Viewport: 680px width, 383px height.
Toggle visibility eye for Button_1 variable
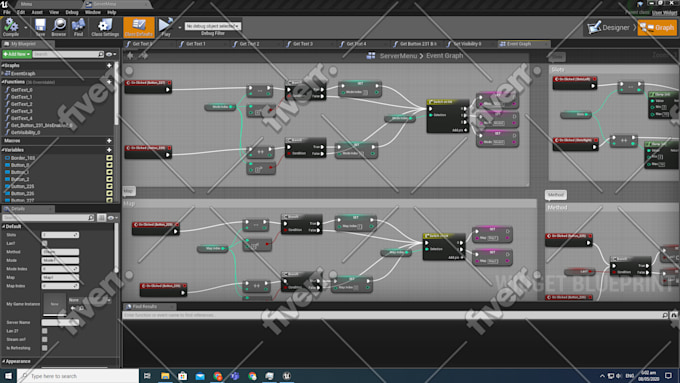(x=109, y=172)
